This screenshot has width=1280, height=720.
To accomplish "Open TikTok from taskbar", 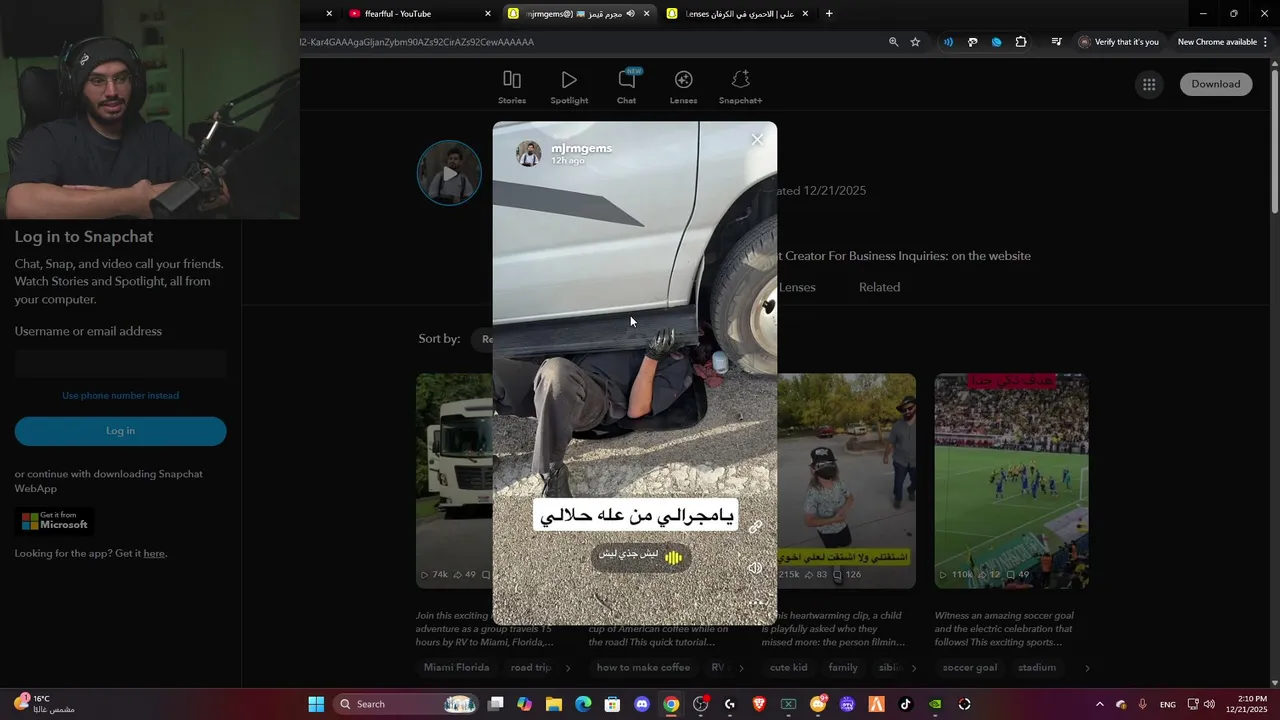I will pyautogui.click(x=906, y=704).
